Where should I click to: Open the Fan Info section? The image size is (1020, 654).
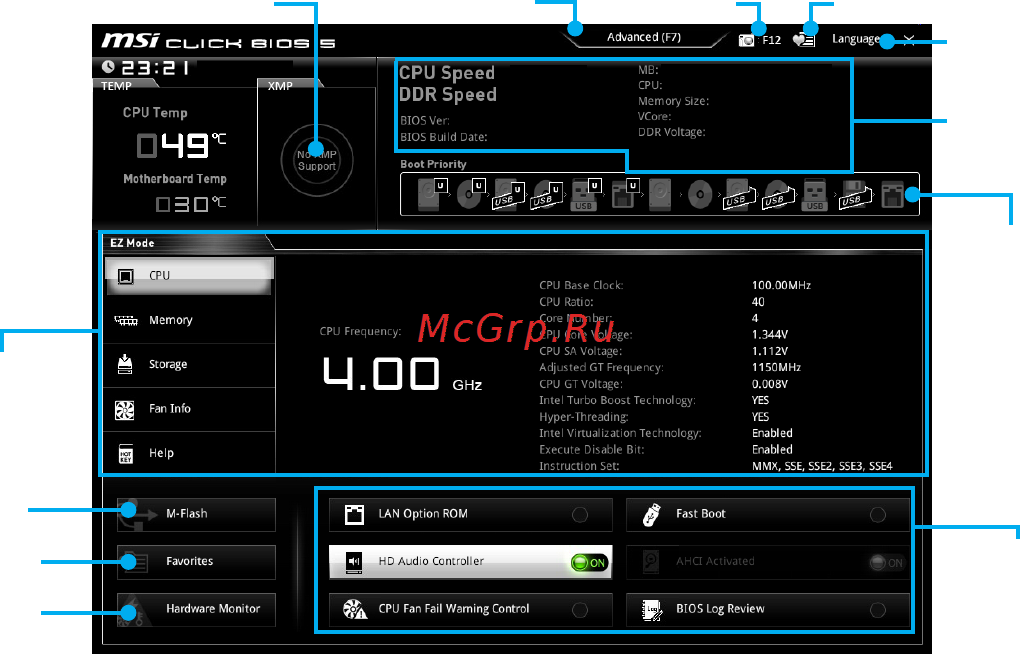tap(189, 409)
